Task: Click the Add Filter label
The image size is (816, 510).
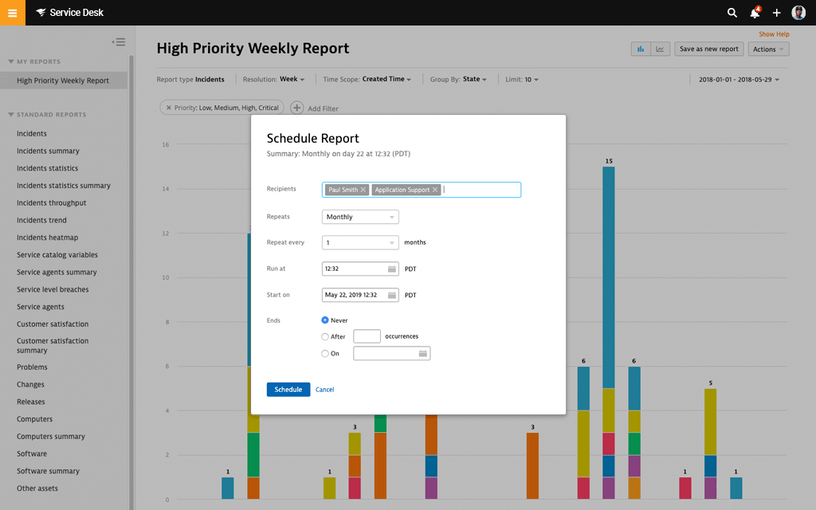Action: (x=323, y=108)
